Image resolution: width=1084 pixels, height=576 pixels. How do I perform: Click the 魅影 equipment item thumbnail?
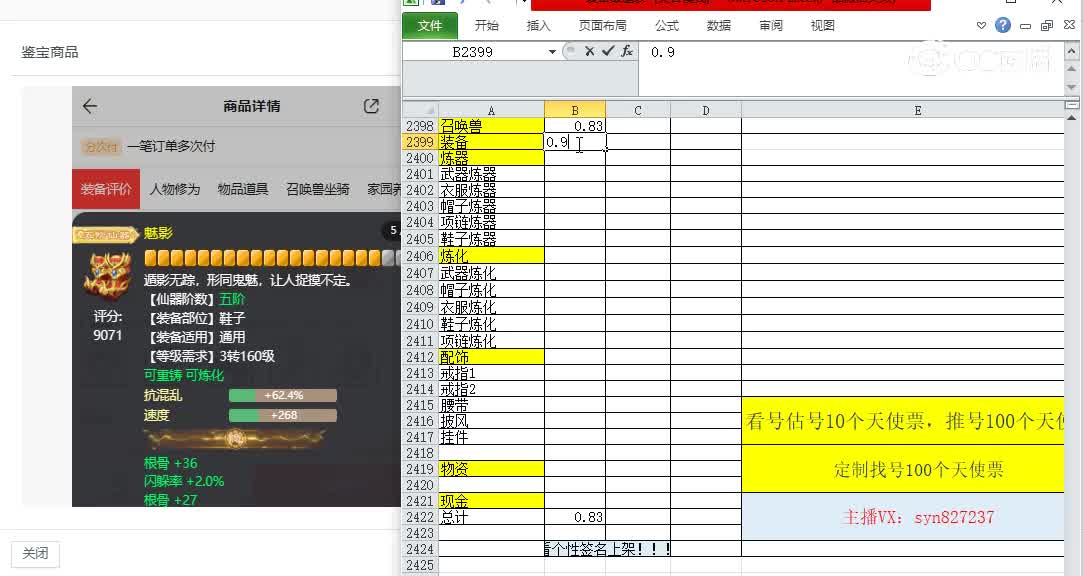pos(108,275)
